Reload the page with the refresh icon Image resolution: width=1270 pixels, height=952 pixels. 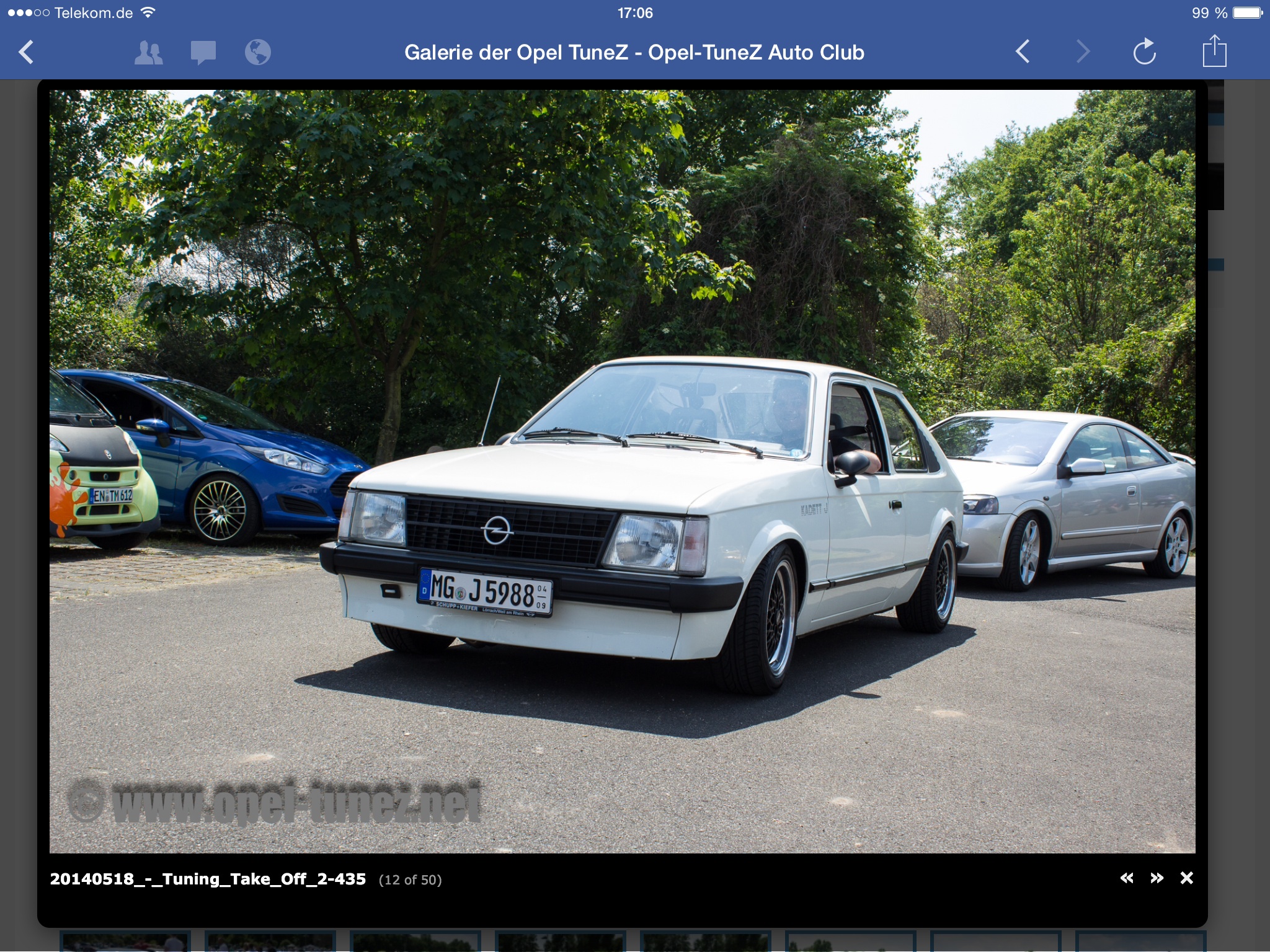pyautogui.click(x=1144, y=52)
